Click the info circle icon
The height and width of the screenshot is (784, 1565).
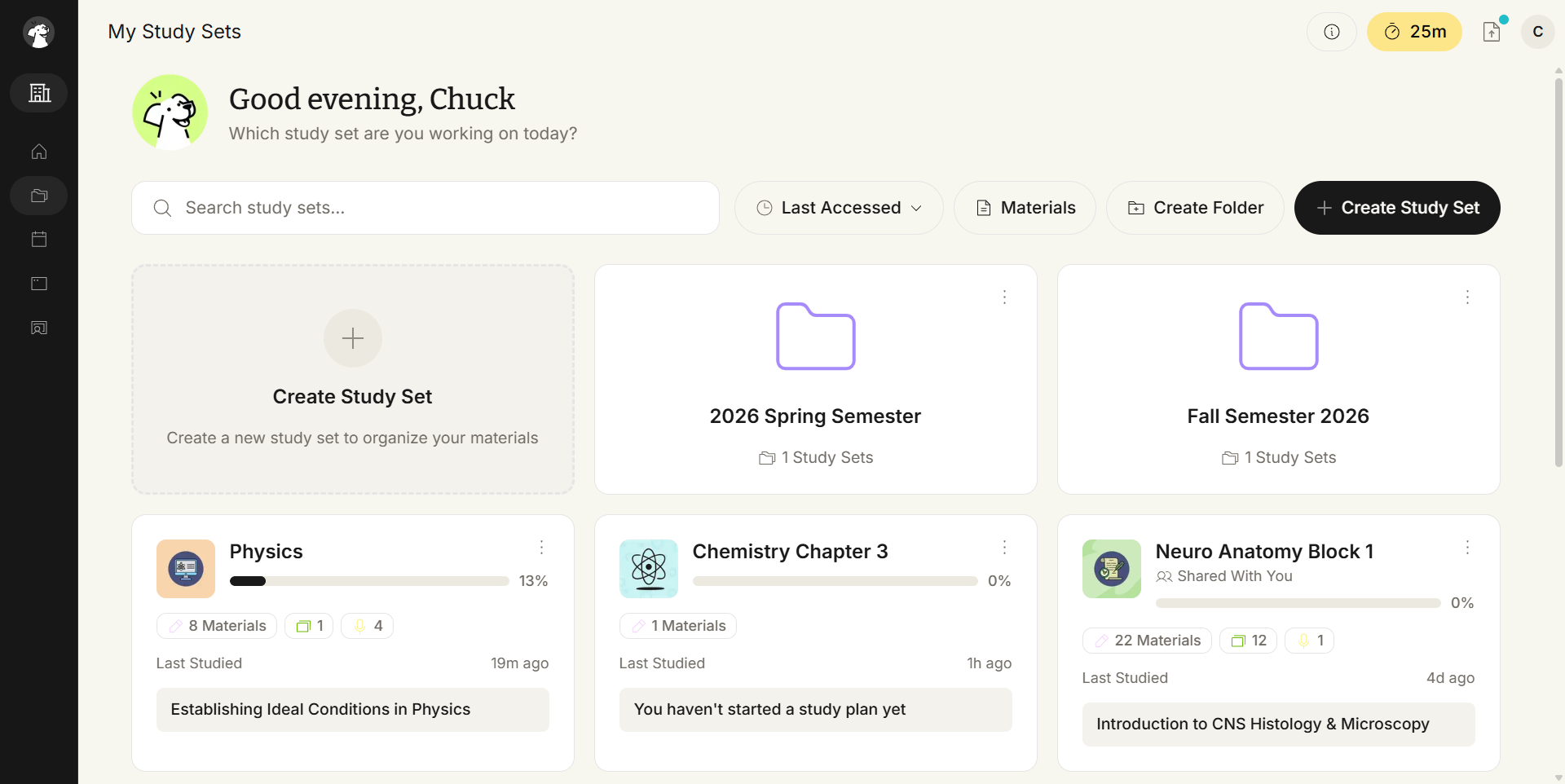pos(1331,32)
